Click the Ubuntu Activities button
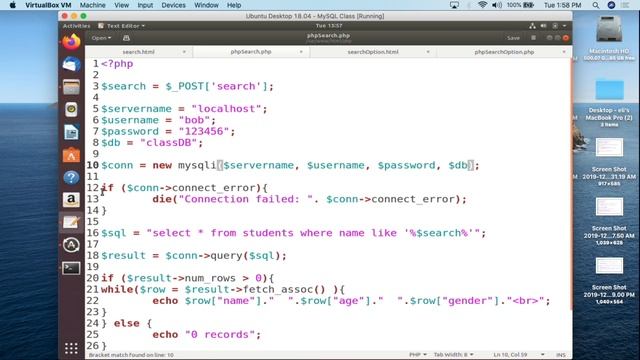This screenshot has height=360, width=640. click(76, 26)
